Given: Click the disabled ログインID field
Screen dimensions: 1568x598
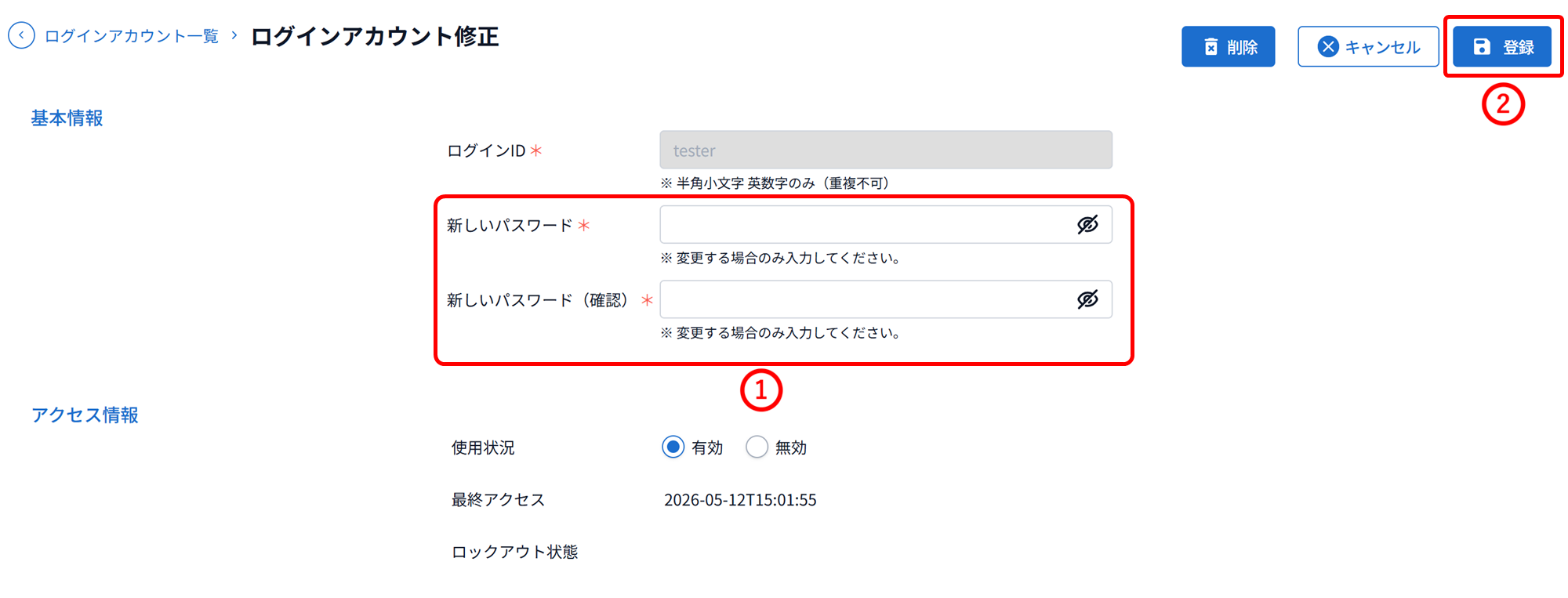Looking at the screenshot, I should (886, 150).
